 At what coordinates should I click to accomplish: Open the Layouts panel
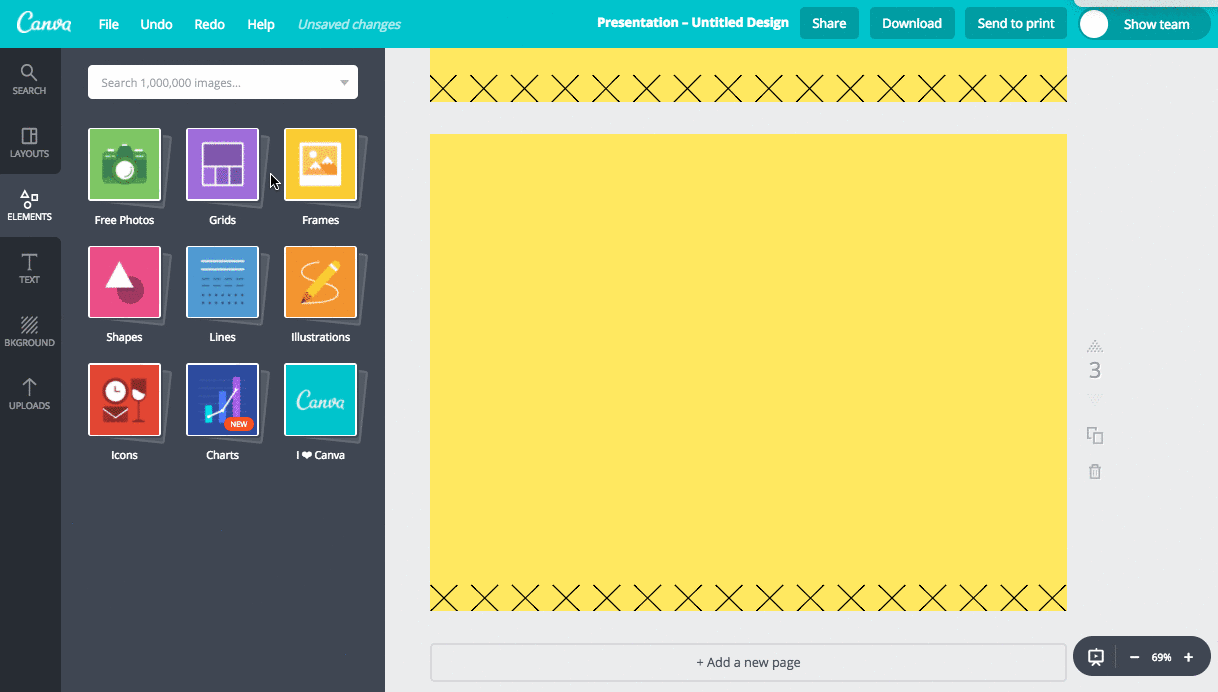30,142
